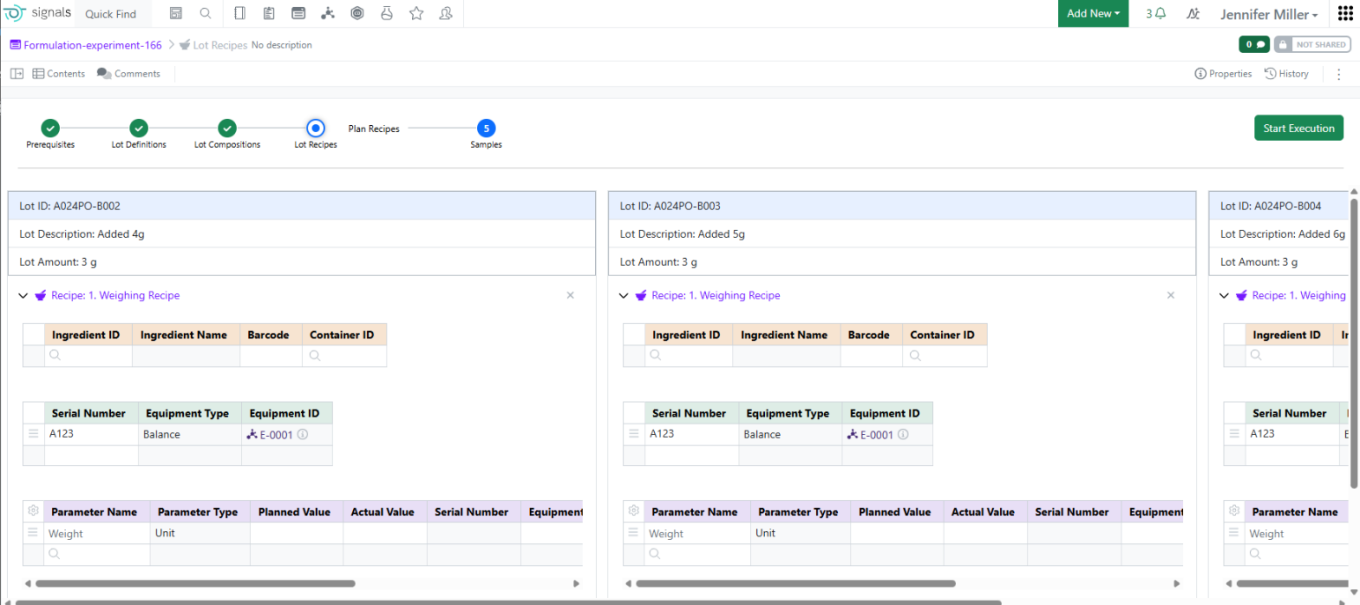Screen dimensions: 1360x605
Task: Collapse Weighing Recipe chevron for lot A024PO-B004
Action: (x=1224, y=296)
